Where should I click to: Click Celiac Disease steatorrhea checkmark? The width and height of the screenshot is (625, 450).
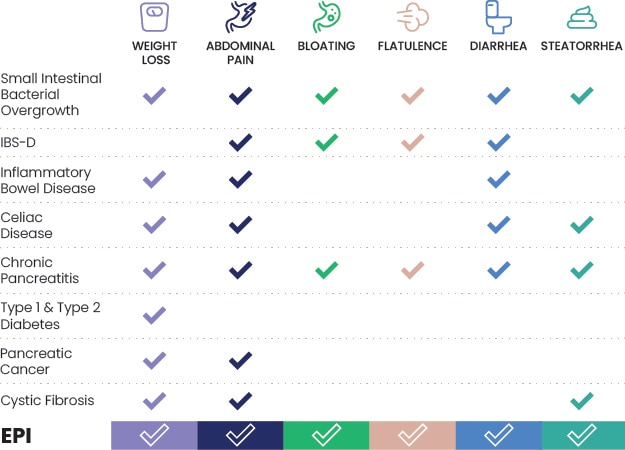click(x=582, y=225)
